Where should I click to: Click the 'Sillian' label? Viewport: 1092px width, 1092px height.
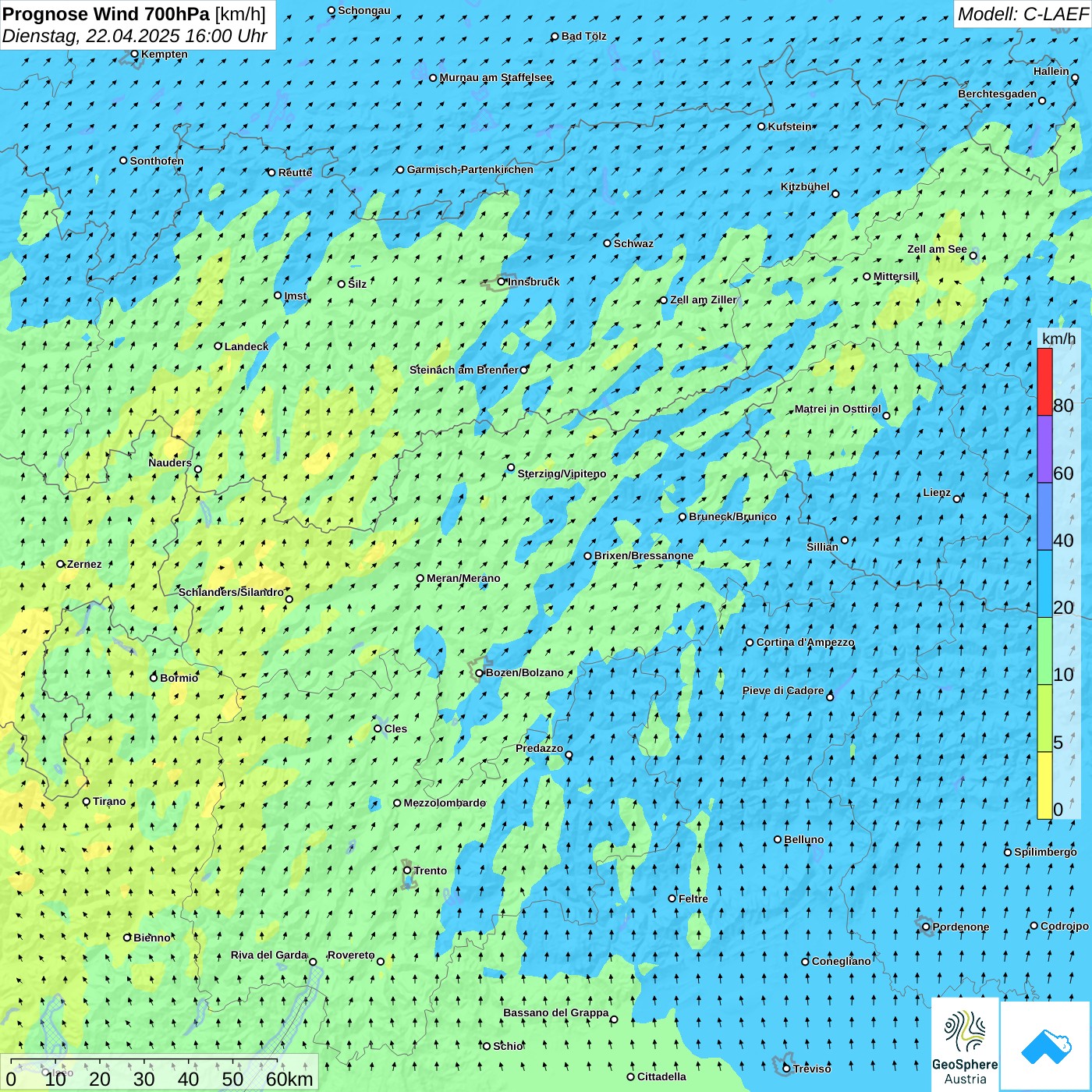click(x=822, y=547)
